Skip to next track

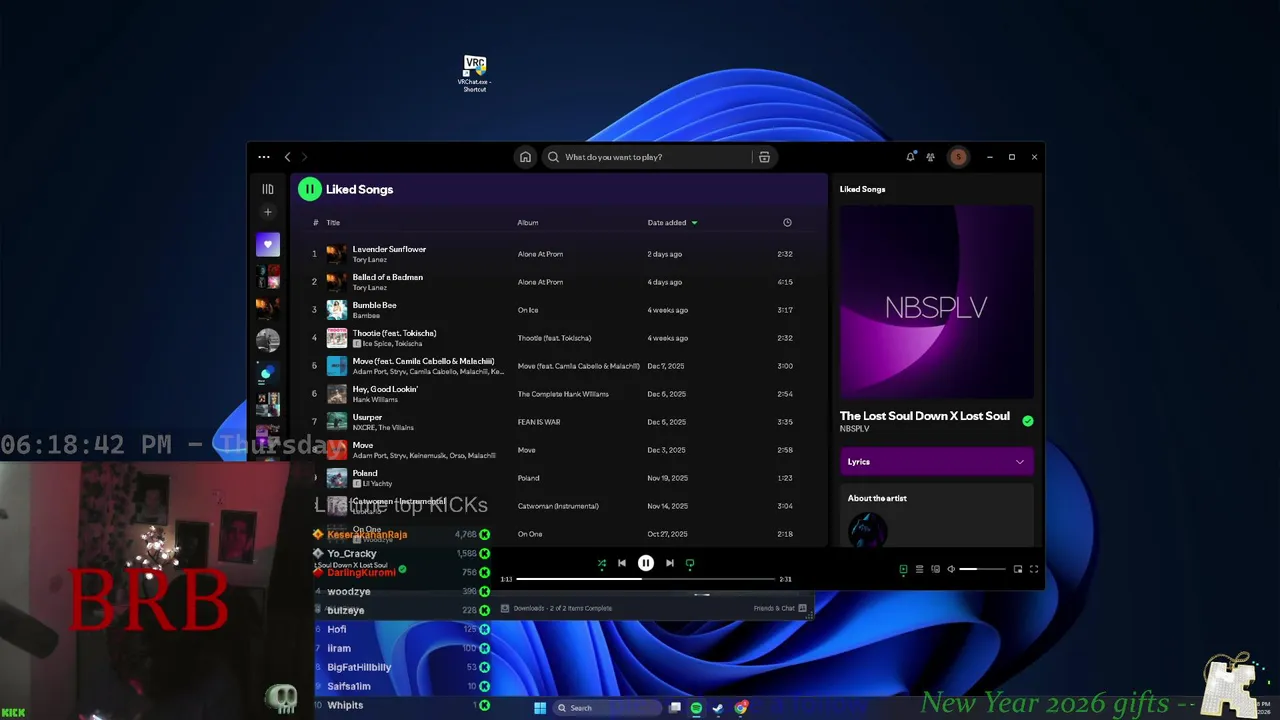click(670, 563)
